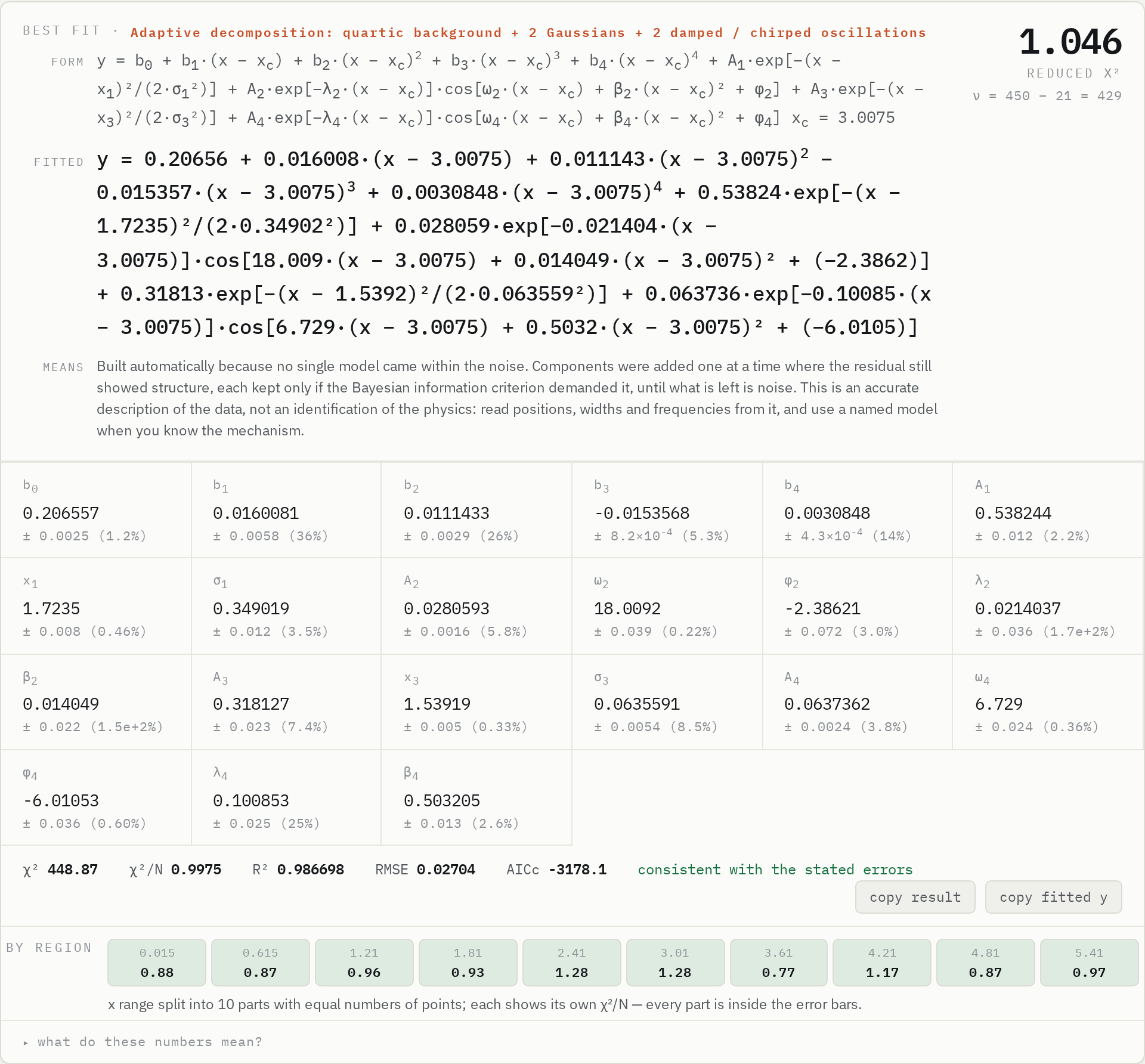Click the b₄ value 0.0030848
This screenshot has height=1064, width=1145.
(827, 514)
